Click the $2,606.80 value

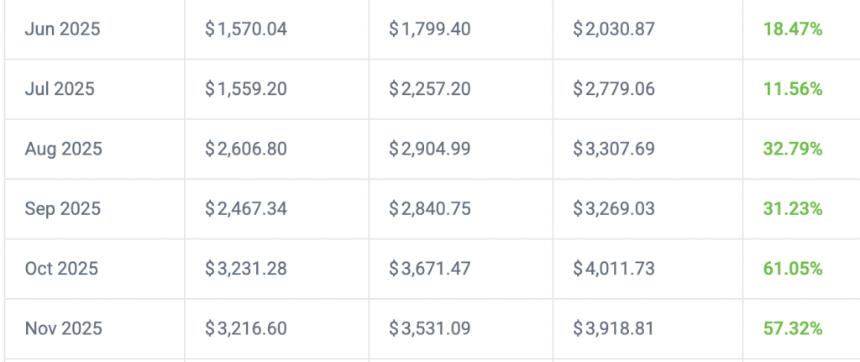(x=246, y=149)
